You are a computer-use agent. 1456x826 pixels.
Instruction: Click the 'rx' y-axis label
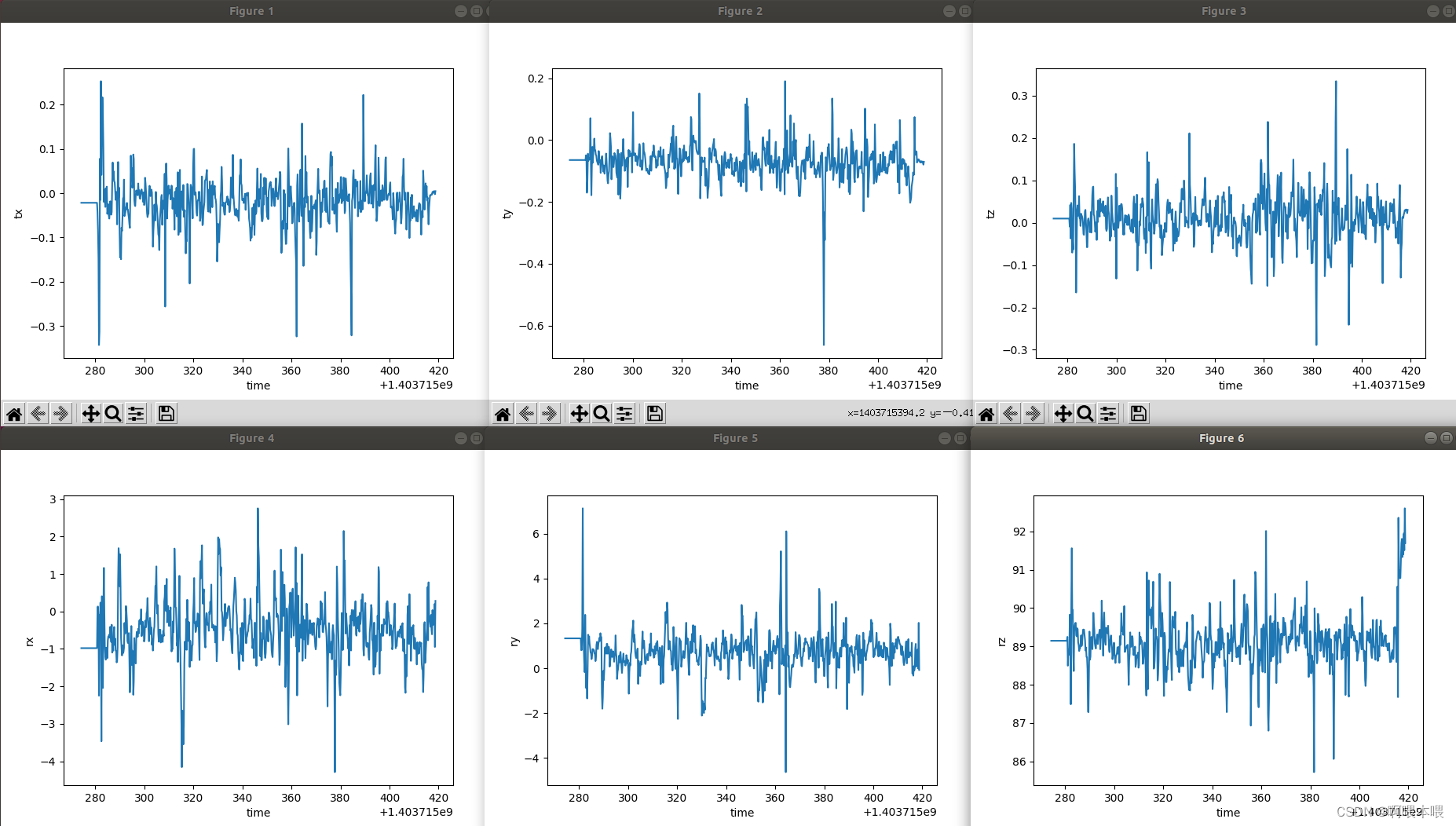30,641
